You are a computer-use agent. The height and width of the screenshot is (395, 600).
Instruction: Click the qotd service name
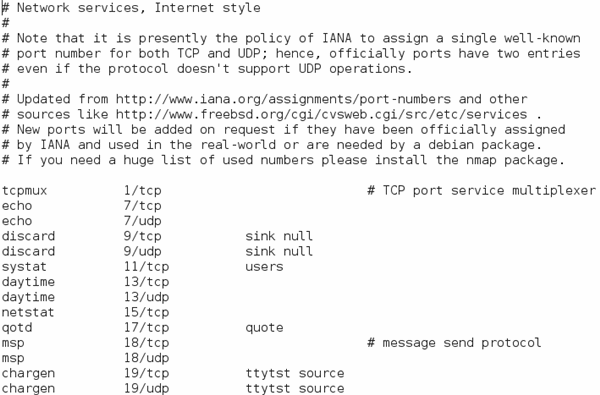point(17,328)
